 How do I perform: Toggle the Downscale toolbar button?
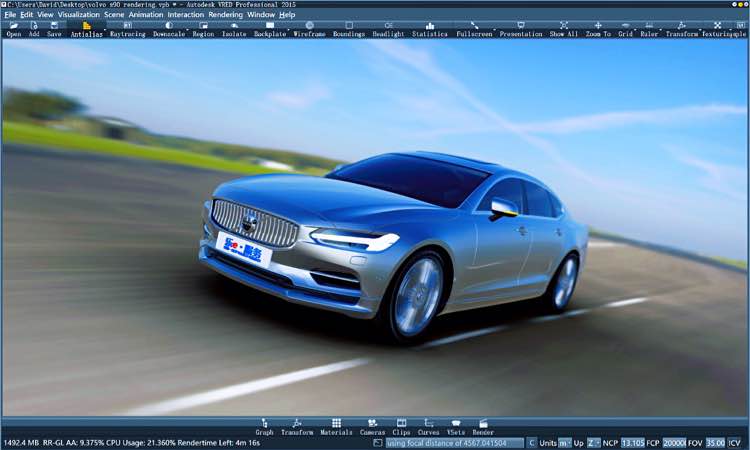click(169, 29)
